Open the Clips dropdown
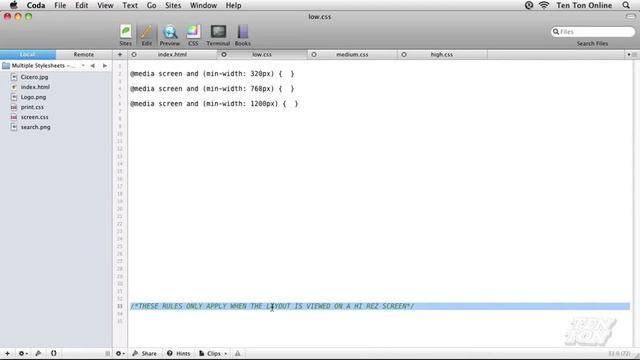 tap(213, 353)
